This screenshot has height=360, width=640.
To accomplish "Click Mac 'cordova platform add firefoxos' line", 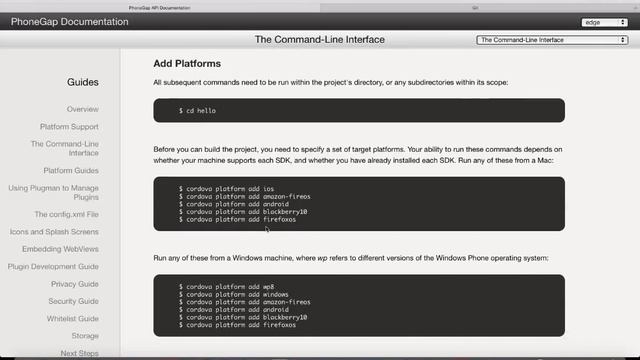I will tap(237, 220).
